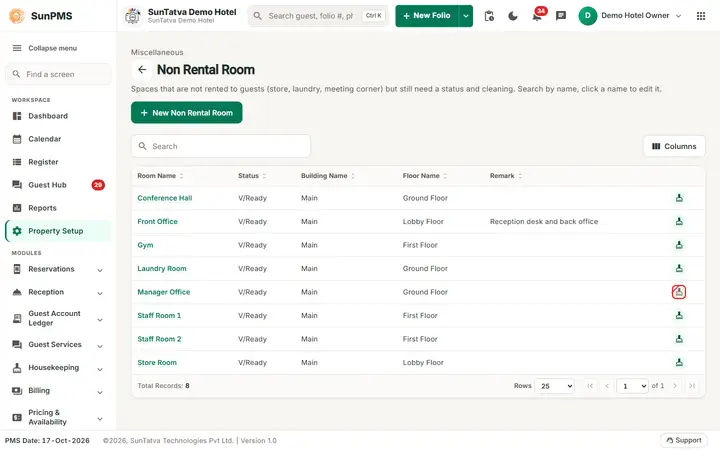Image resolution: width=720 pixels, height=450 pixels.
Task: Open the Manager Office room link
Action: click(x=163, y=292)
